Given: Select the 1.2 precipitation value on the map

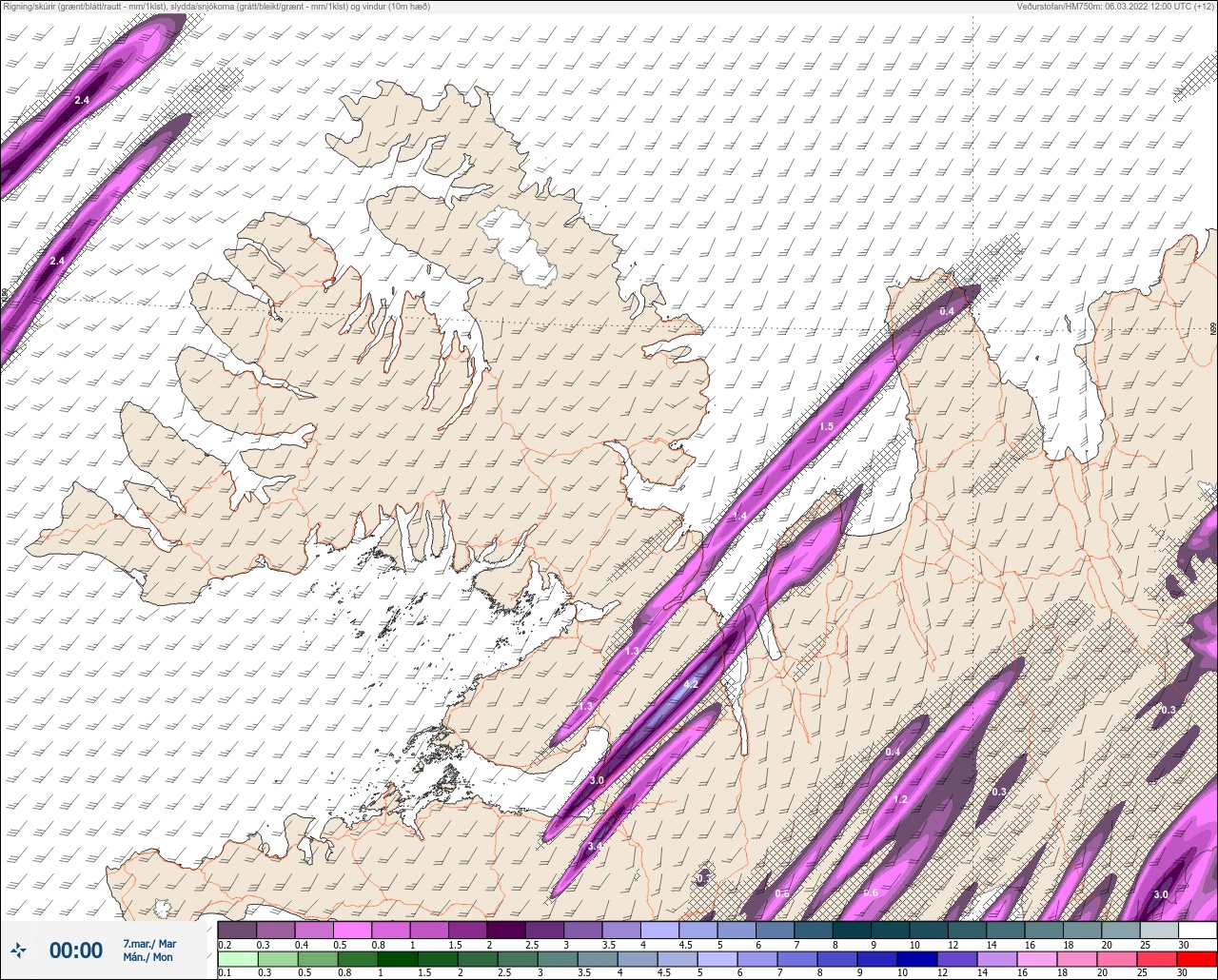Looking at the screenshot, I should [x=900, y=799].
